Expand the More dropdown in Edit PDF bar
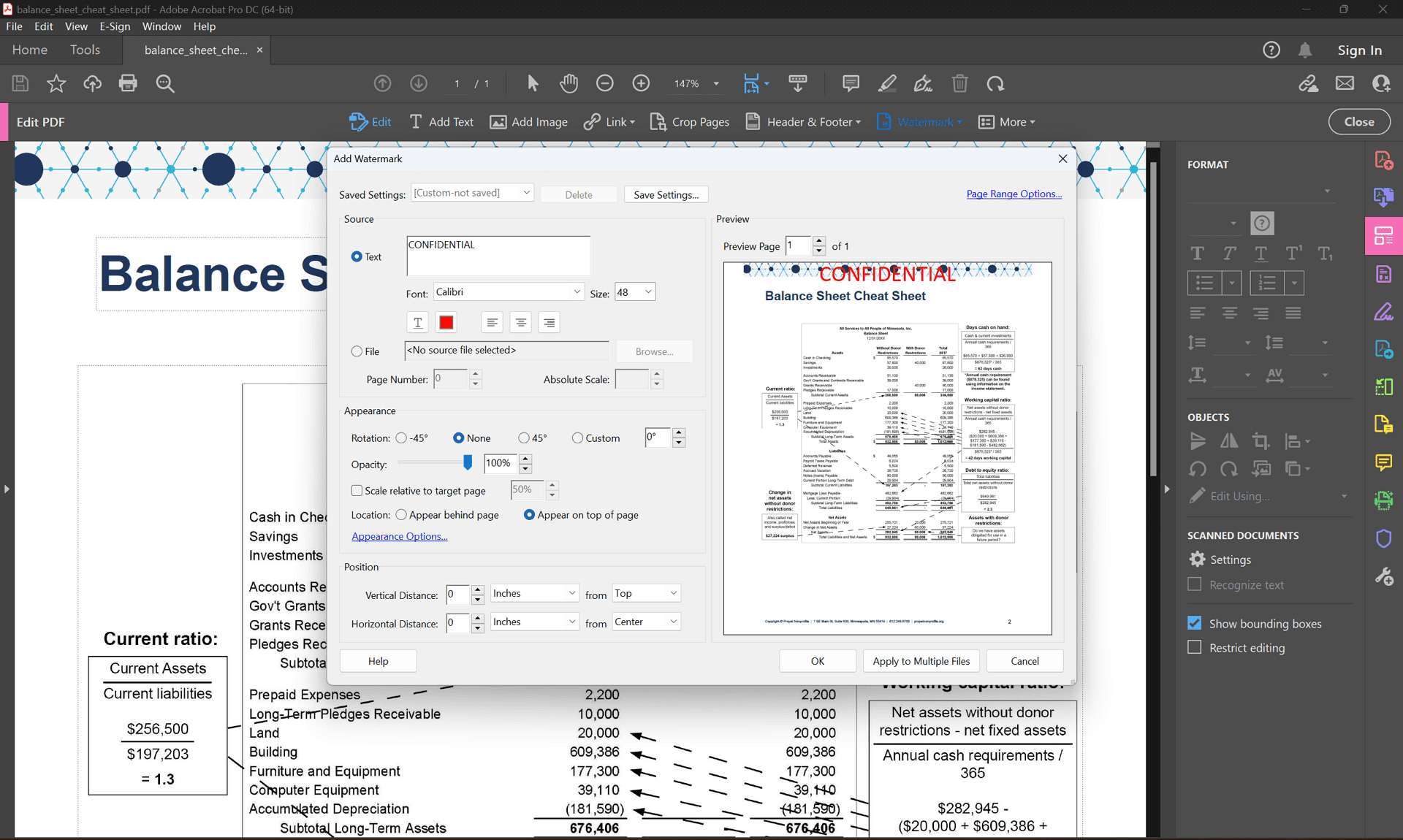The image size is (1403, 840). point(1008,122)
